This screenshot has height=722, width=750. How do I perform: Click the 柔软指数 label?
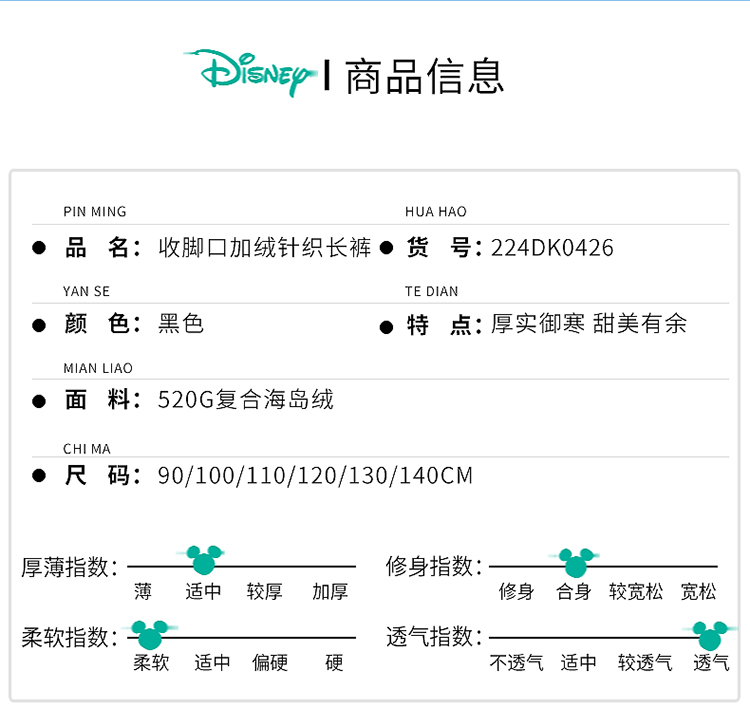[x=69, y=637]
